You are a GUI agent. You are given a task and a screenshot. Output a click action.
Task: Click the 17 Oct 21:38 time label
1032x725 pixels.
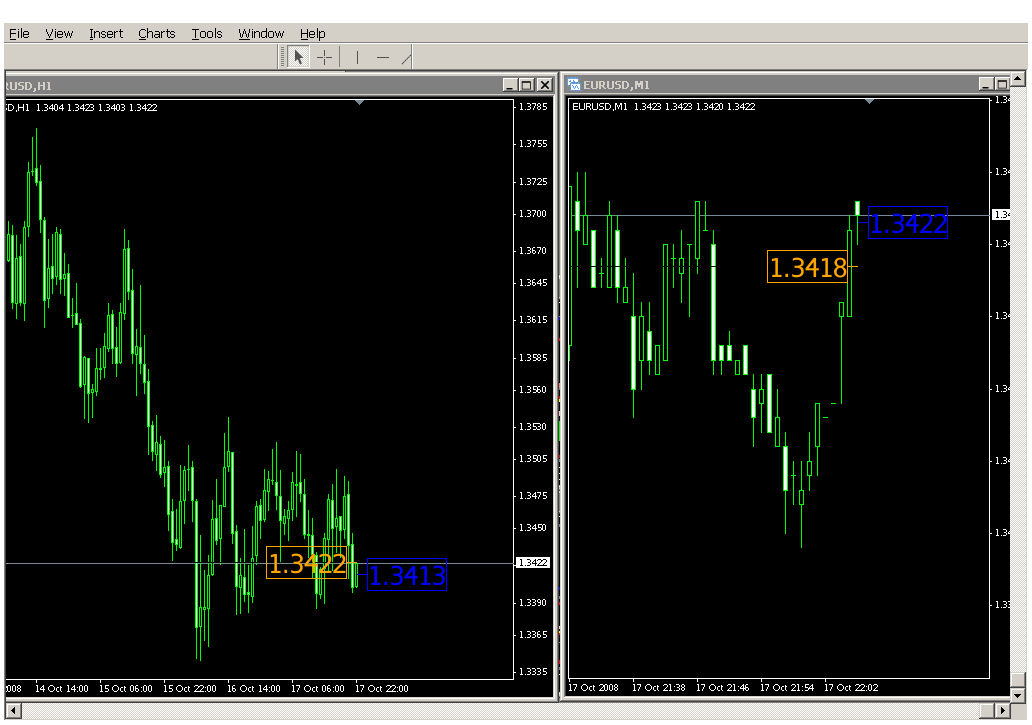click(x=659, y=688)
